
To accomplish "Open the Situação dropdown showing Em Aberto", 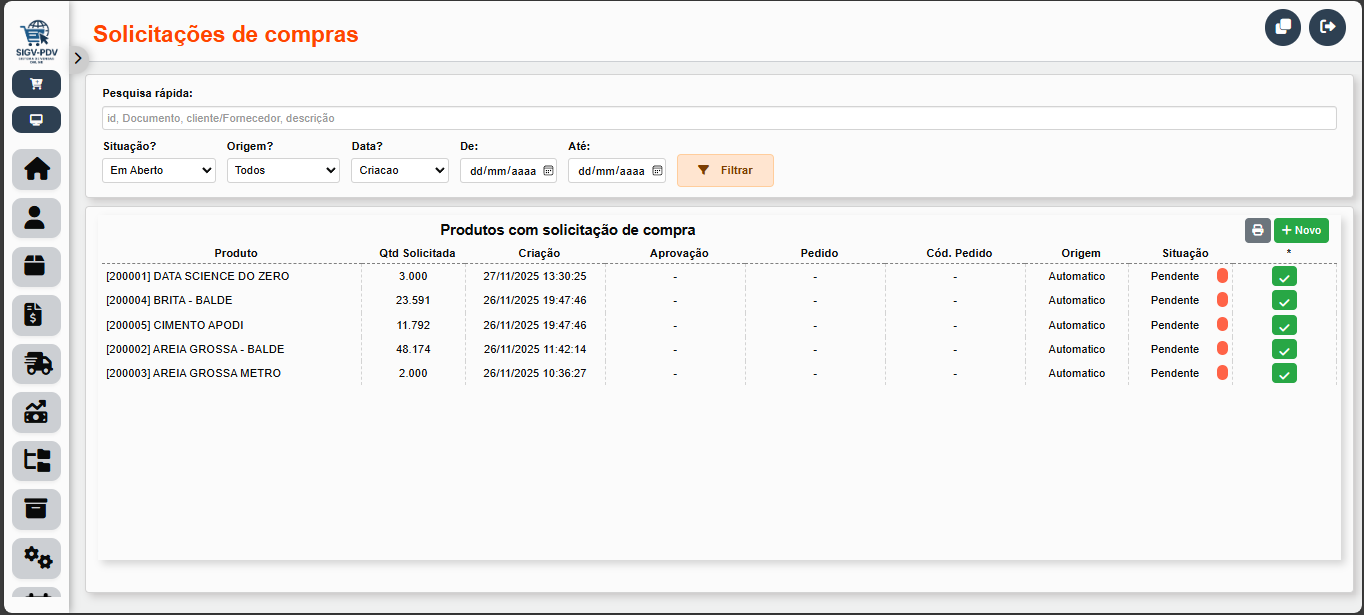I will coord(158,170).
